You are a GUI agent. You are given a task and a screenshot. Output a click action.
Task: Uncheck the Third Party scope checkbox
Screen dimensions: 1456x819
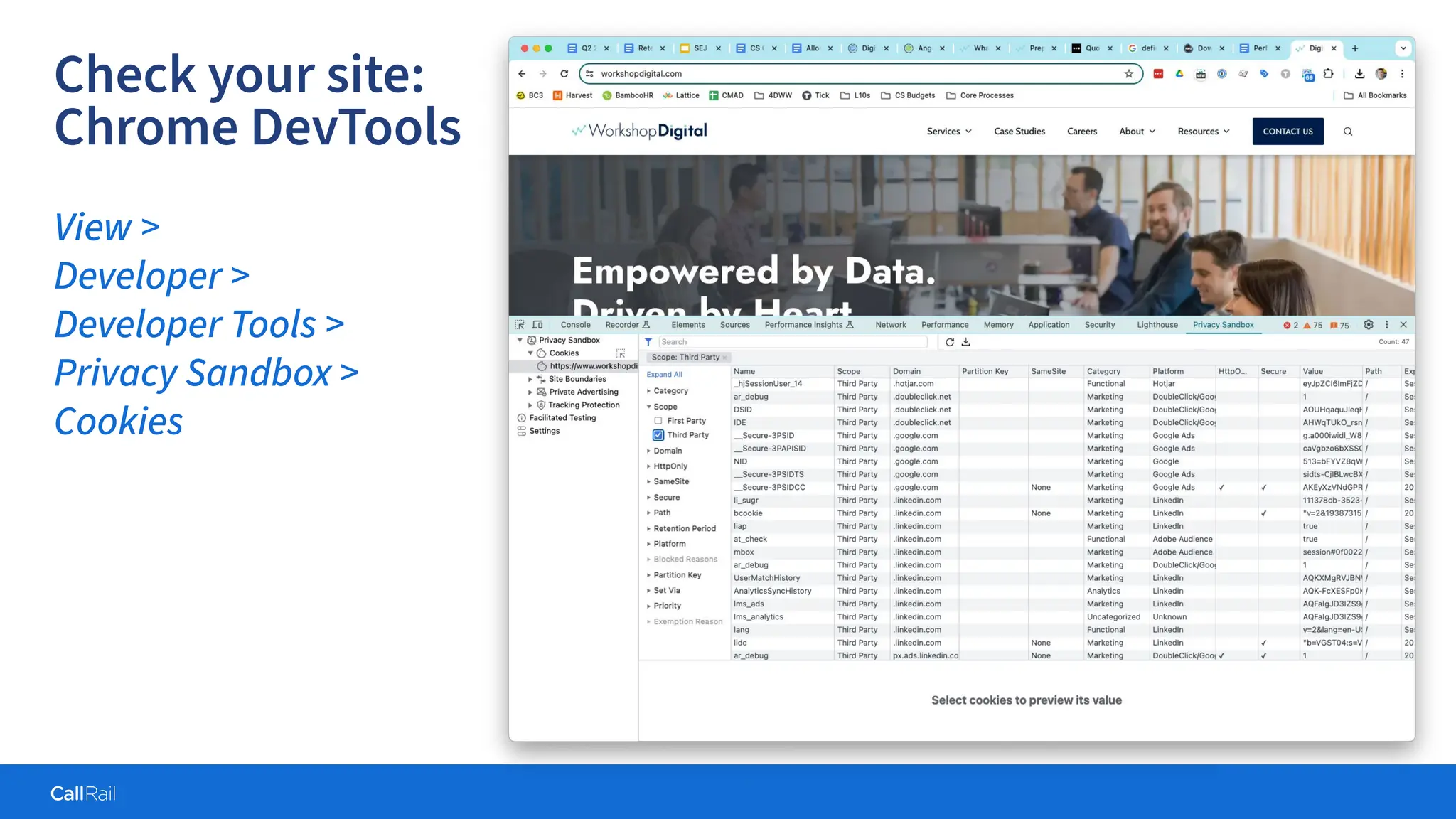point(658,435)
